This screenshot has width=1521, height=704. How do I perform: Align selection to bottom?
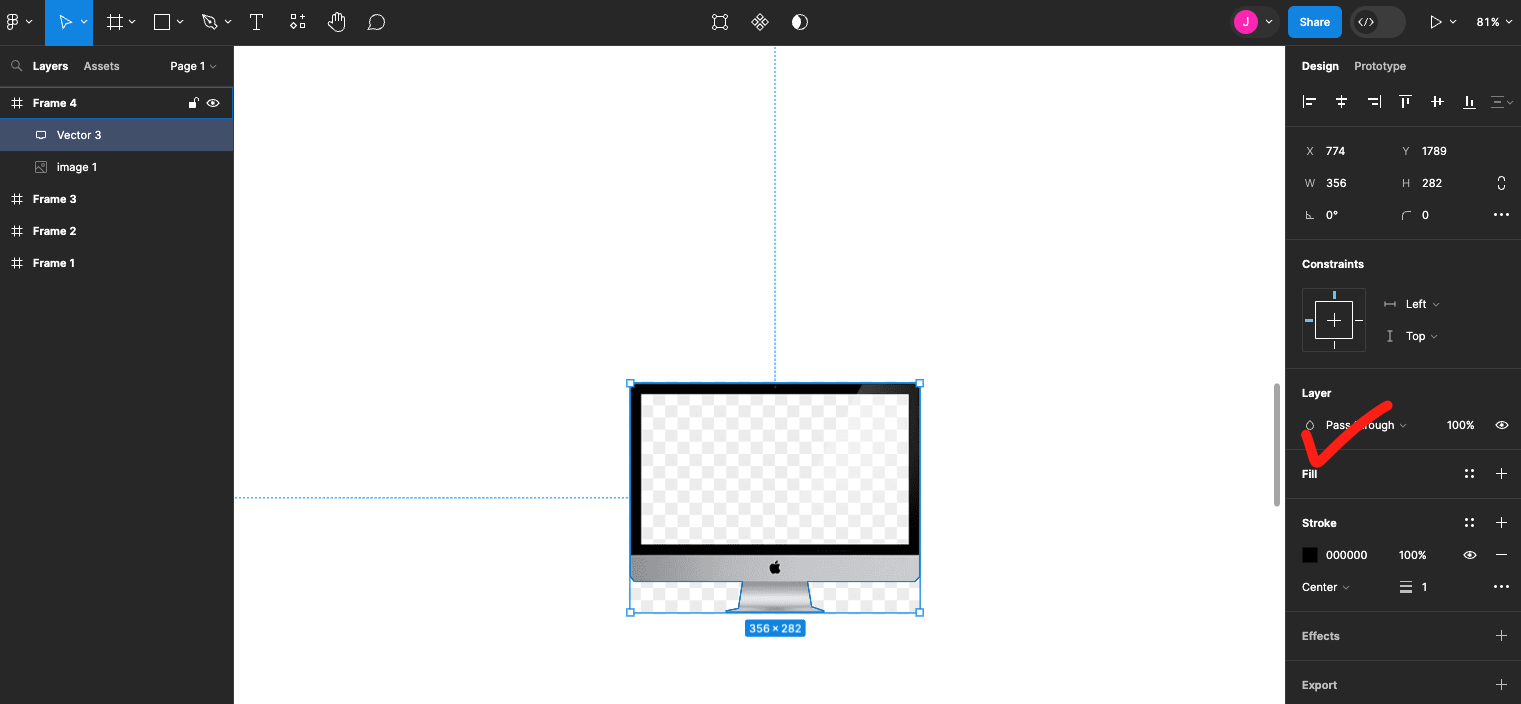(1469, 101)
